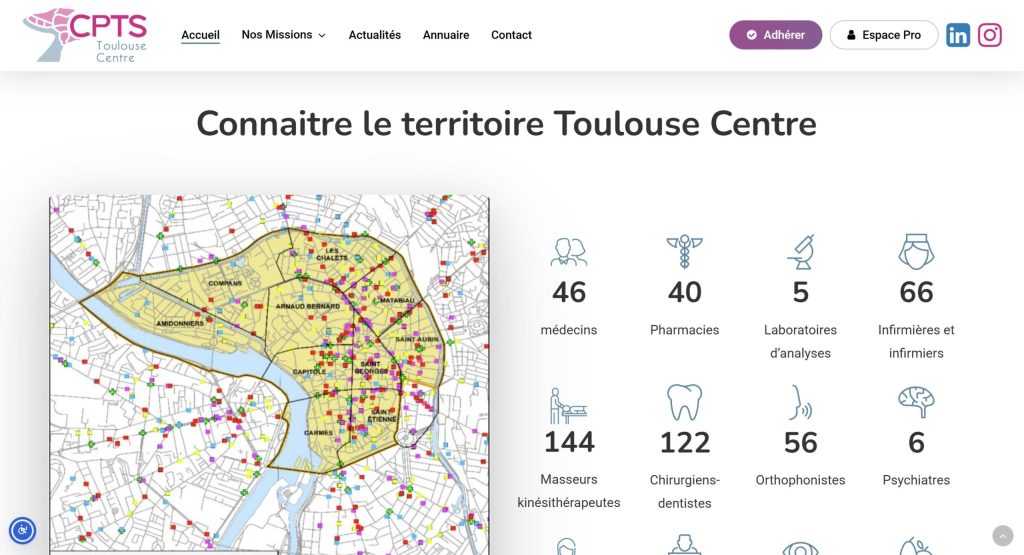Go to the Accueil menu item

point(200,35)
